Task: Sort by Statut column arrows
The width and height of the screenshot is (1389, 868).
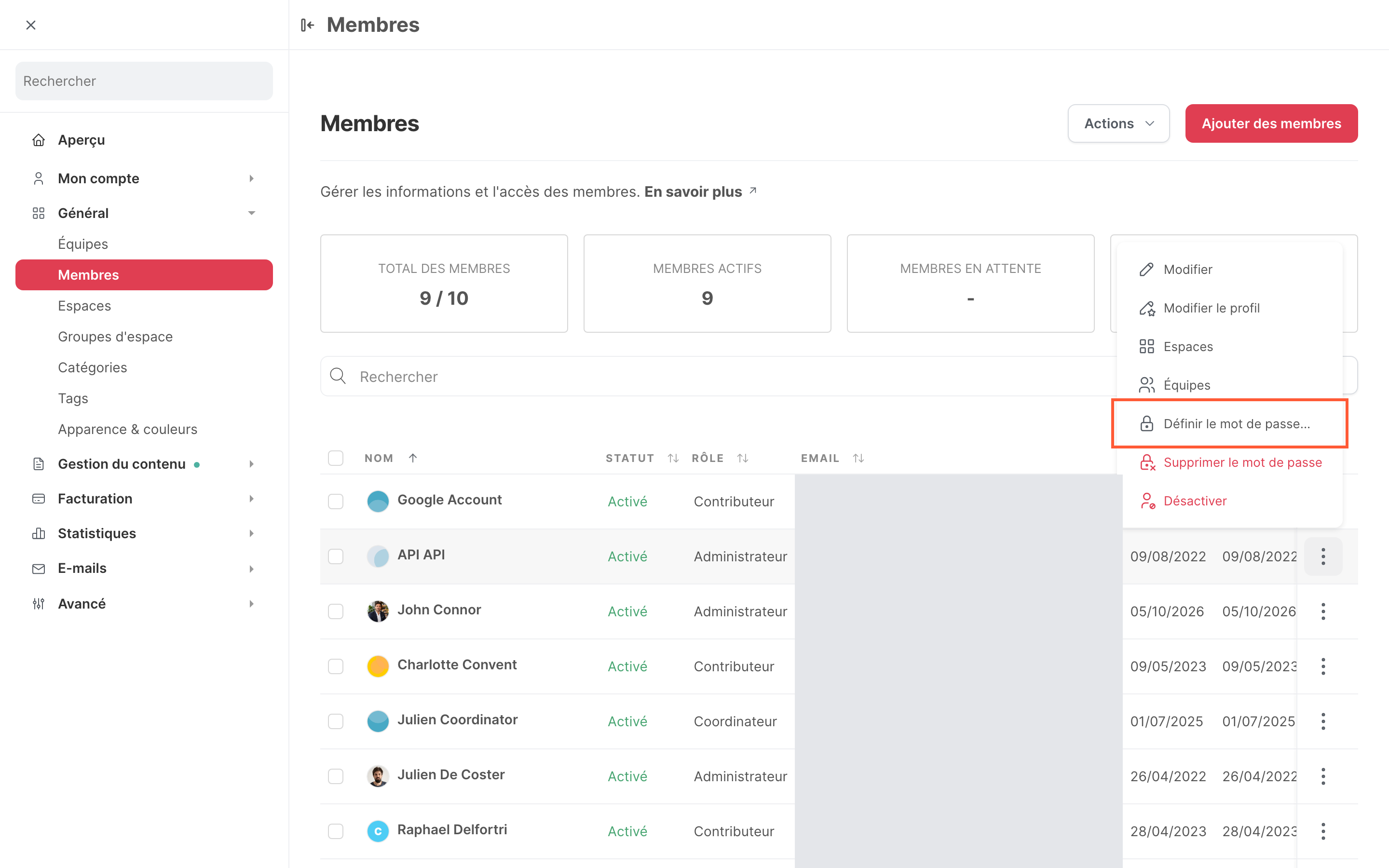Action: tap(673, 458)
